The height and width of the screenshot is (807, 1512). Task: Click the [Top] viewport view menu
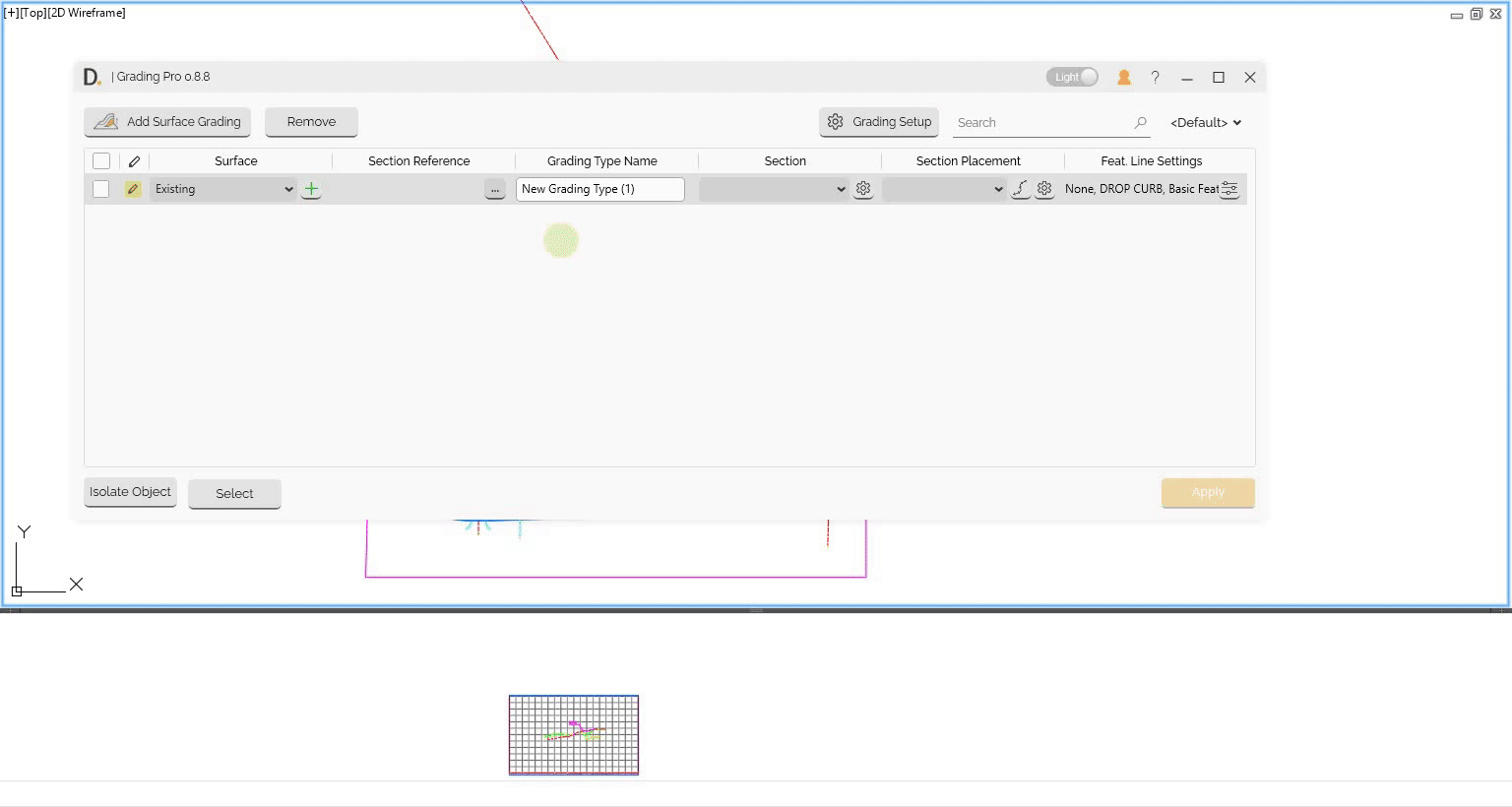(32, 13)
